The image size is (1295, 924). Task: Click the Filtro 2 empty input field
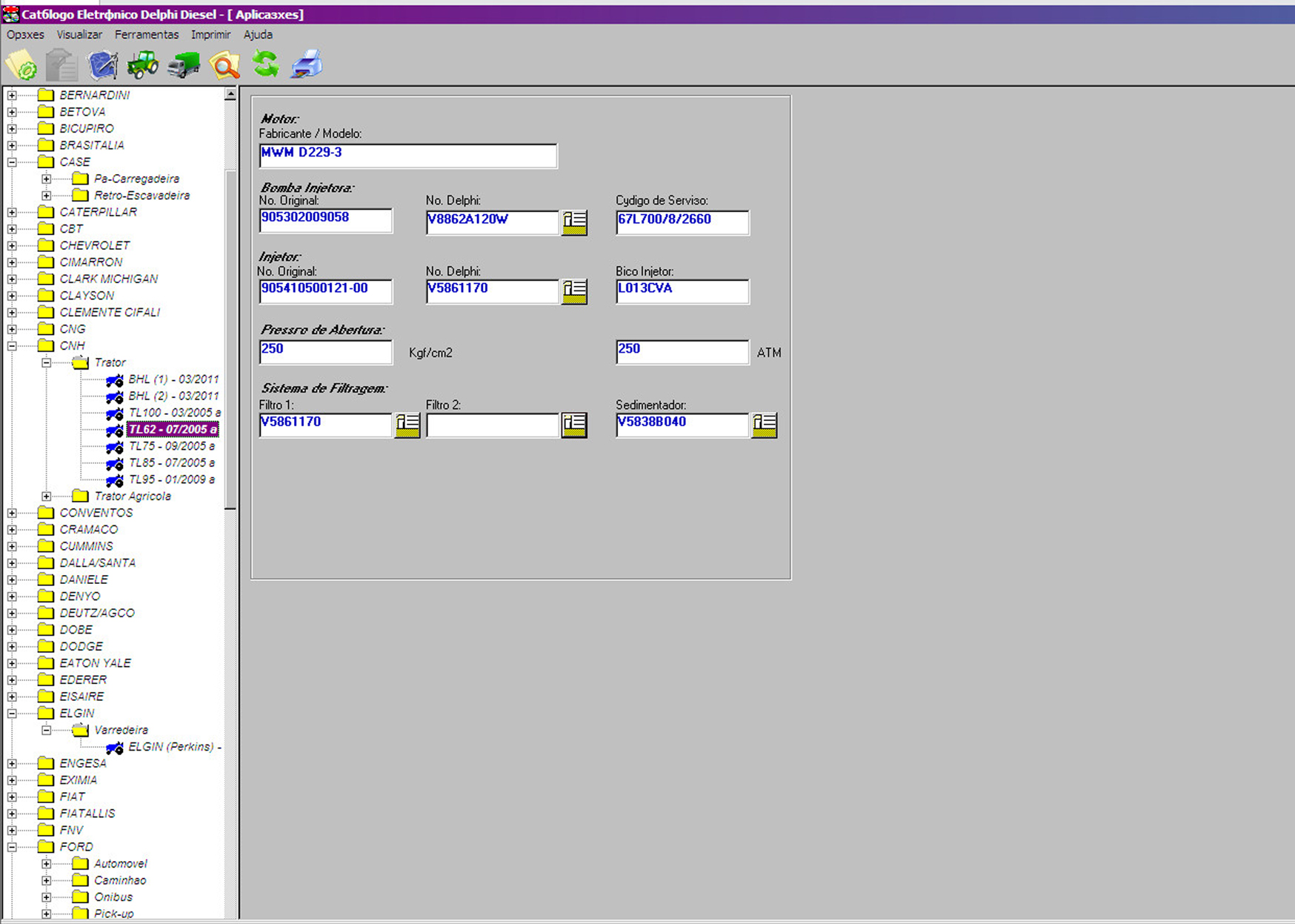pyautogui.click(x=492, y=425)
